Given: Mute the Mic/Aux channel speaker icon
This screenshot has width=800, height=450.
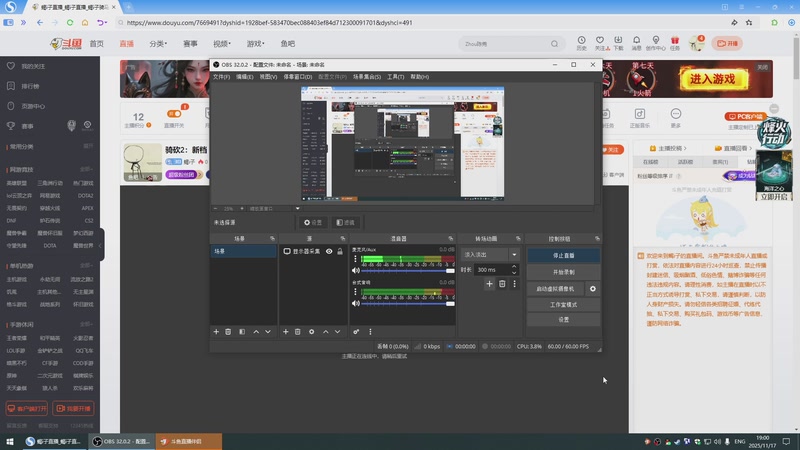Looking at the screenshot, I should [x=356, y=270].
